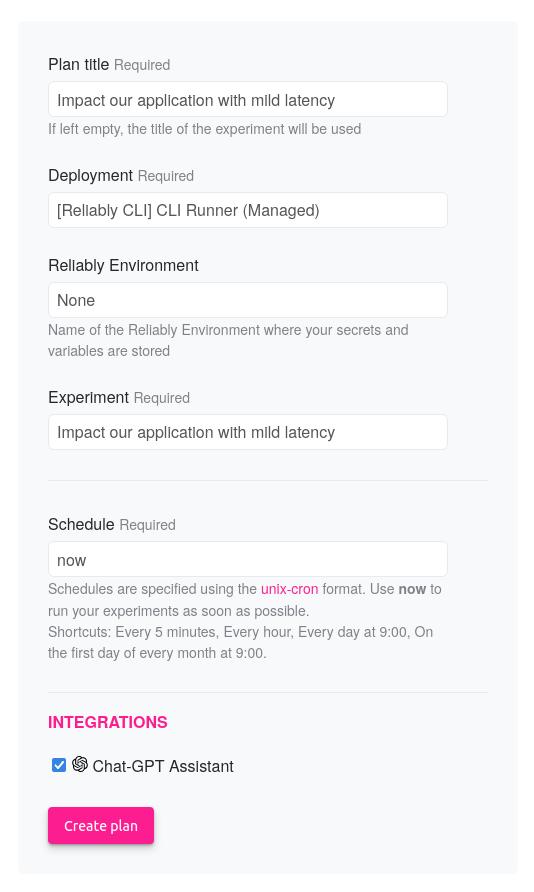
Task: Click the Reliably Environment label
Action: click(x=123, y=265)
